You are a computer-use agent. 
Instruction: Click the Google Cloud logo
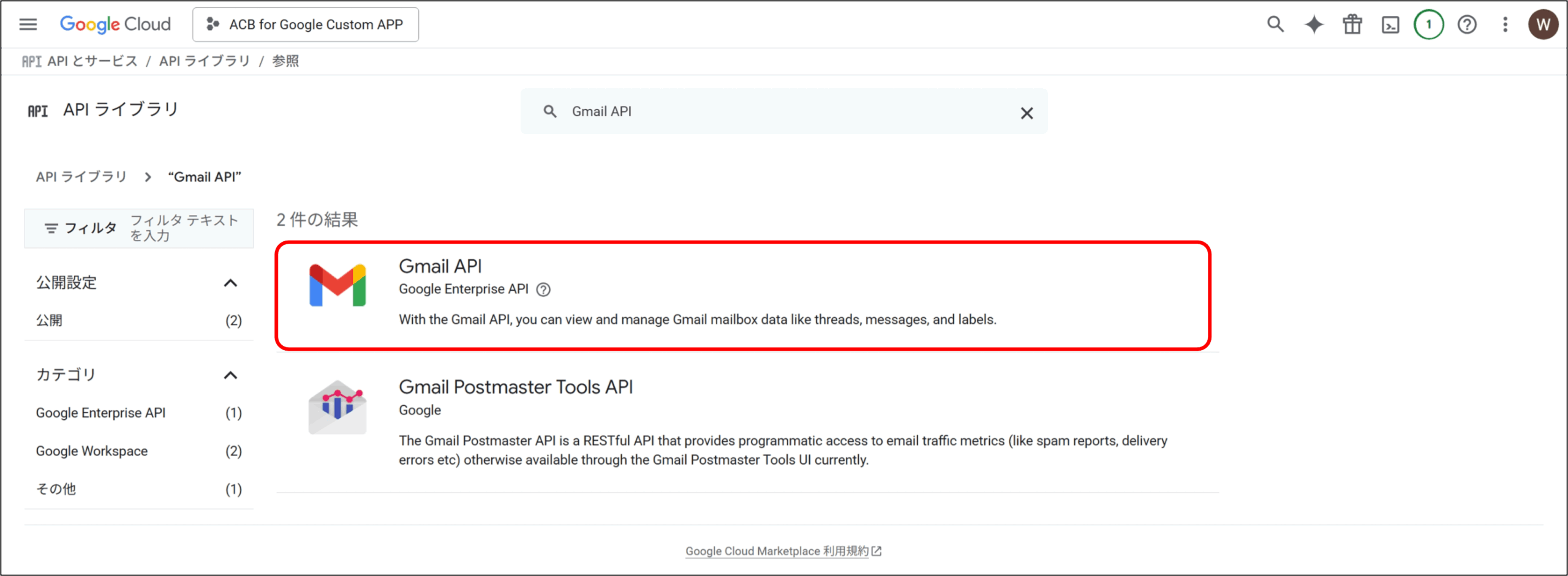coord(115,24)
